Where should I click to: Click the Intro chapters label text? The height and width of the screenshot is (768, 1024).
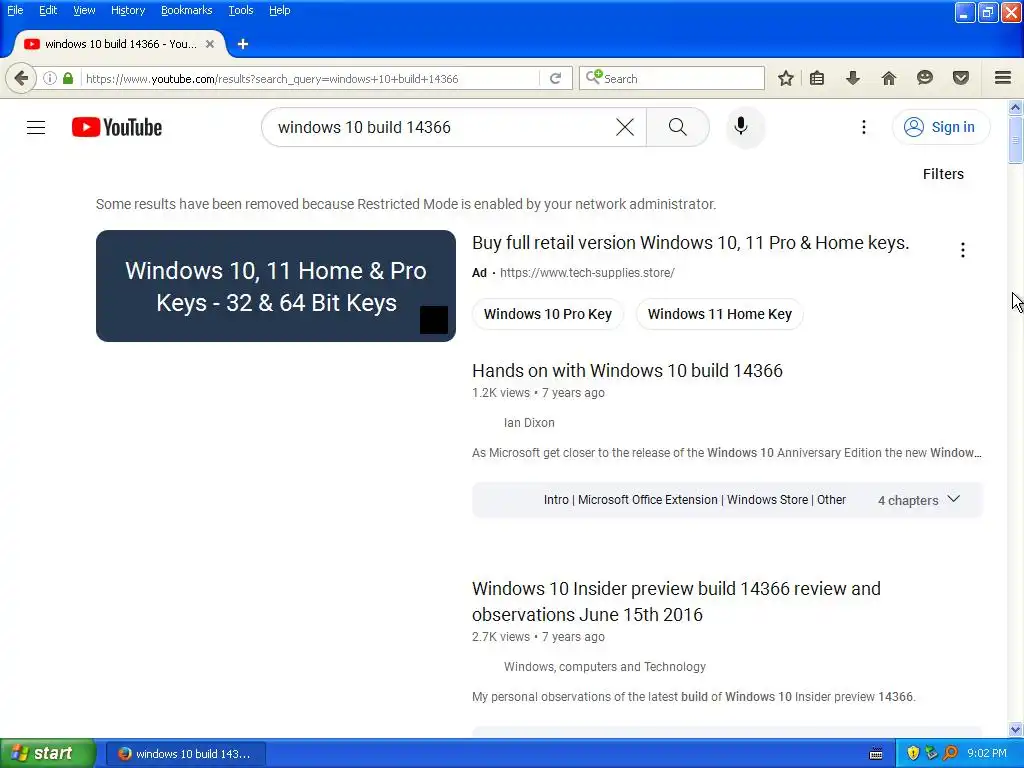(694, 500)
